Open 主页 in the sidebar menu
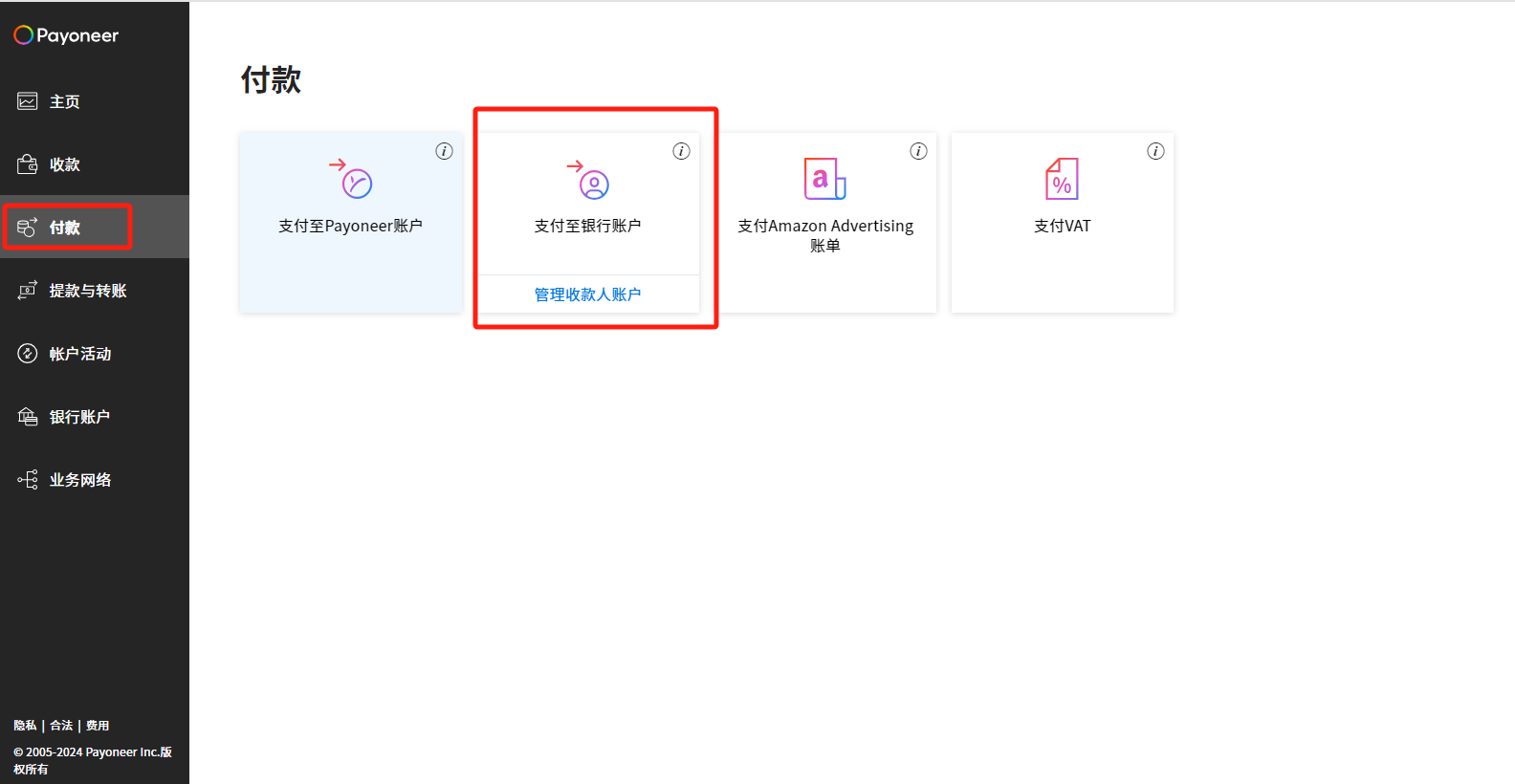Image resolution: width=1515 pixels, height=784 pixels. pyautogui.click(x=95, y=101)
